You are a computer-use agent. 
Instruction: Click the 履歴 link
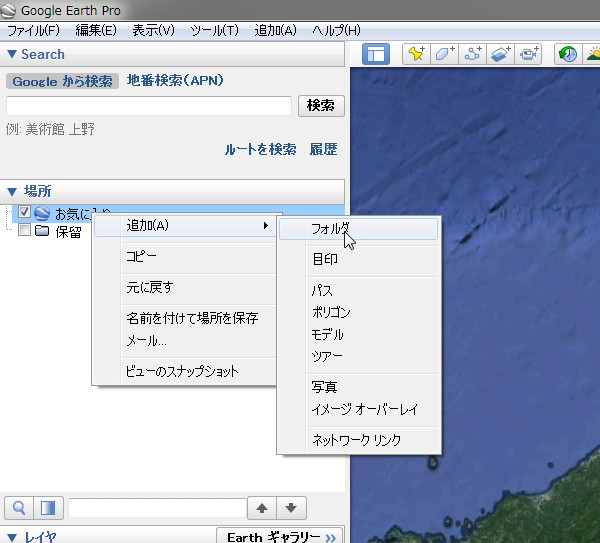click(x=323, y=149)
